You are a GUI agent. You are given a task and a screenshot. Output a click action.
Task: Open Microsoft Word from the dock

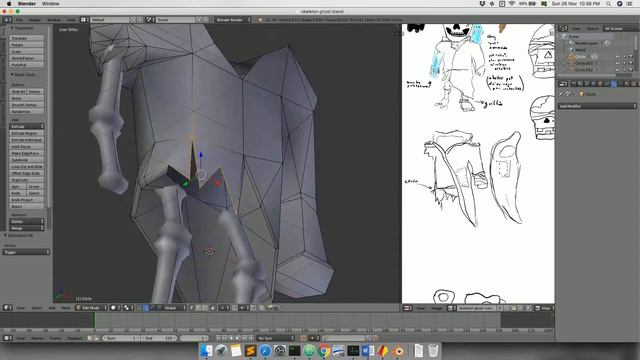(368, 351)
